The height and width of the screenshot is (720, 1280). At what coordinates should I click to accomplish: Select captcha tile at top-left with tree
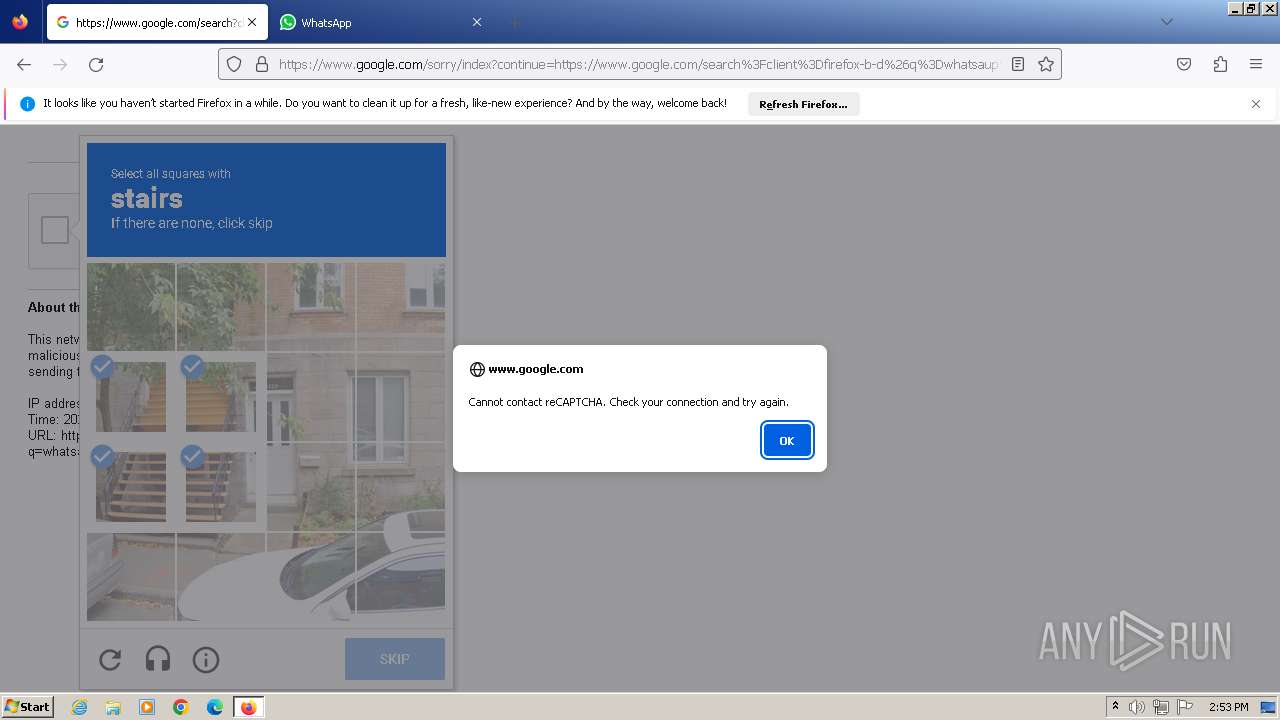click(131, 307)
